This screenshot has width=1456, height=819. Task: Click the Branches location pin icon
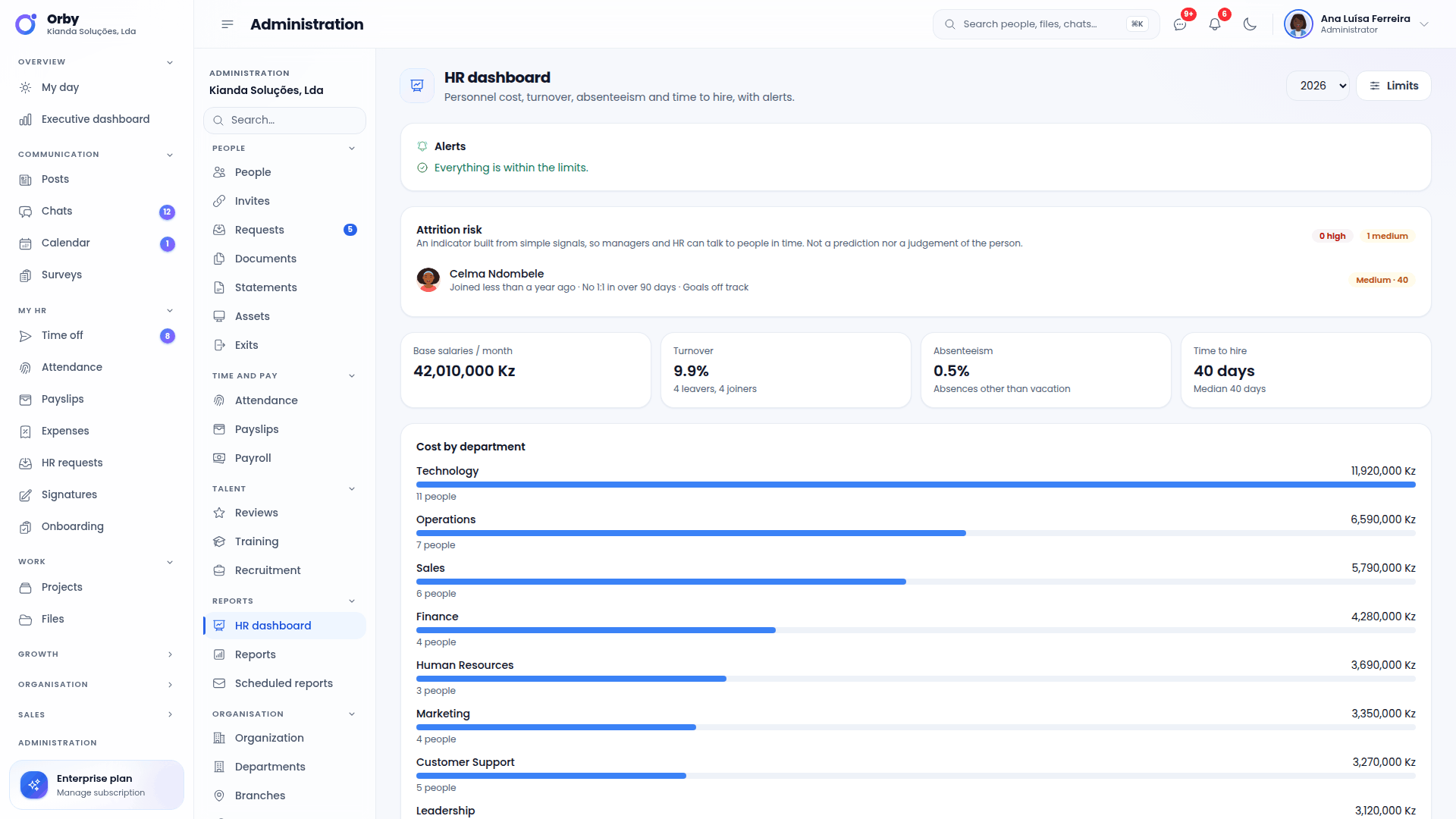219,795
